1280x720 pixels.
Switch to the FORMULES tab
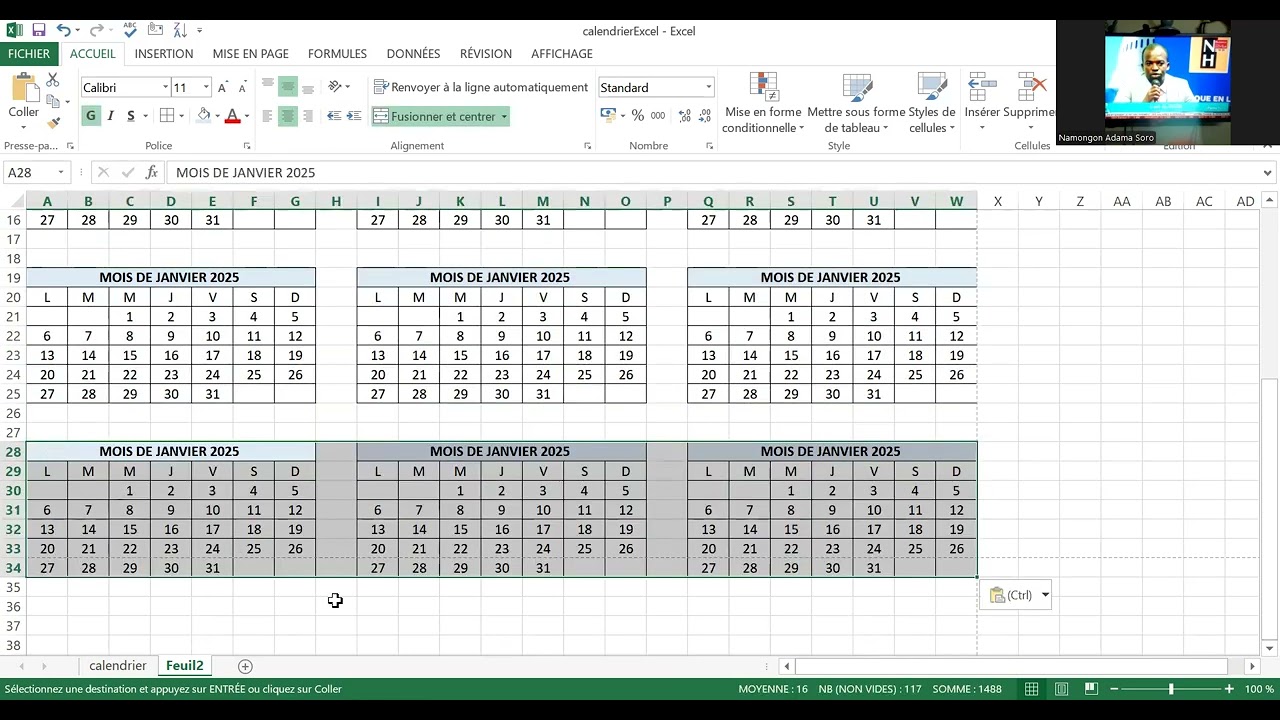point(337,54)
